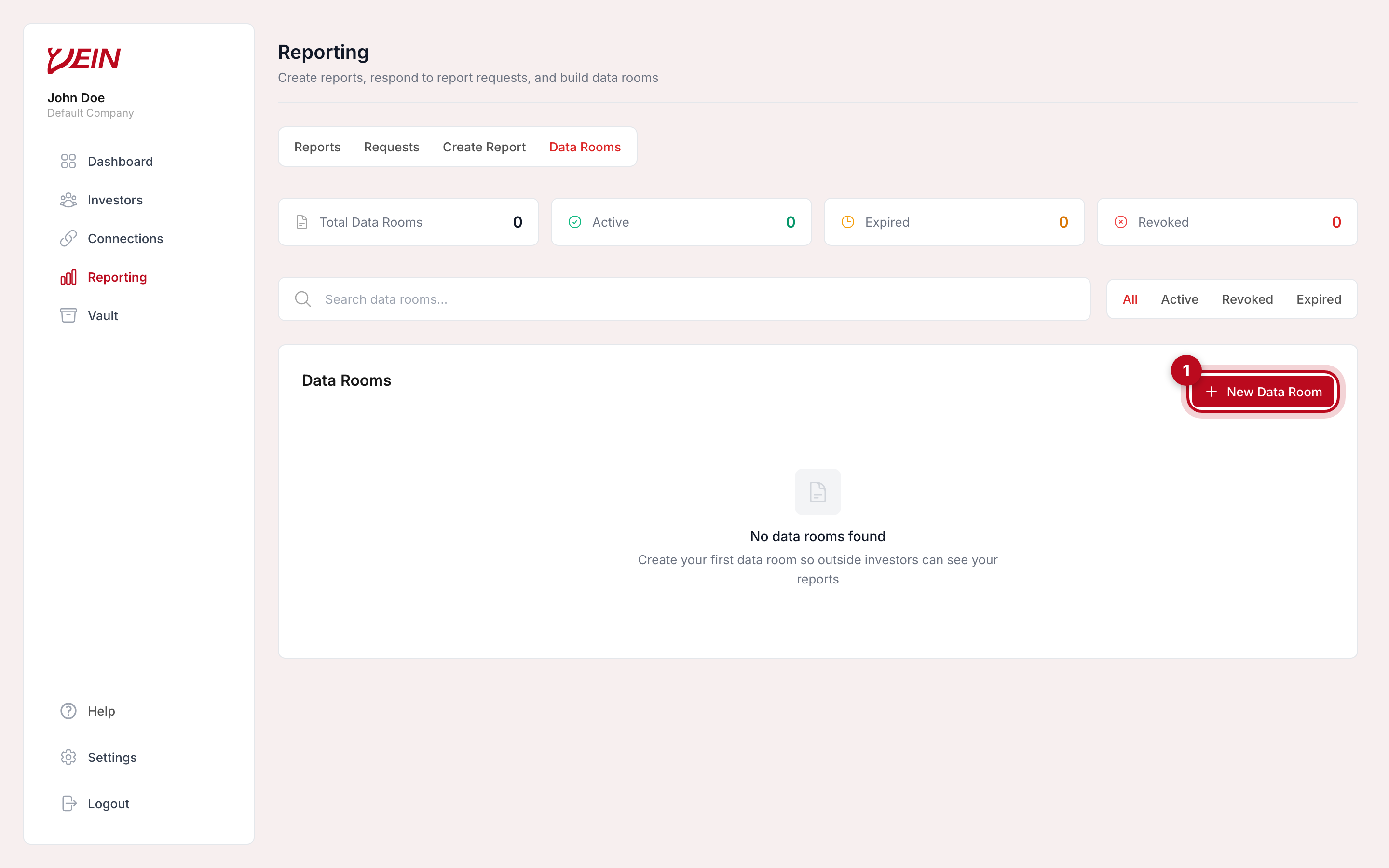Click the empty-state document icon
1389x868 pixels.
pyautogui.click(x=817, y=492)
